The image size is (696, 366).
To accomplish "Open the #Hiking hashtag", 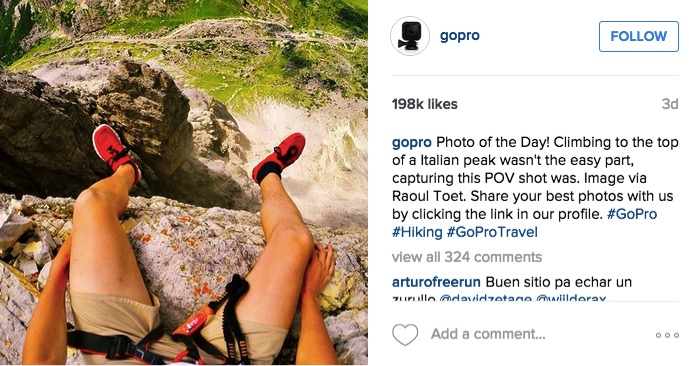I will 417,232.
